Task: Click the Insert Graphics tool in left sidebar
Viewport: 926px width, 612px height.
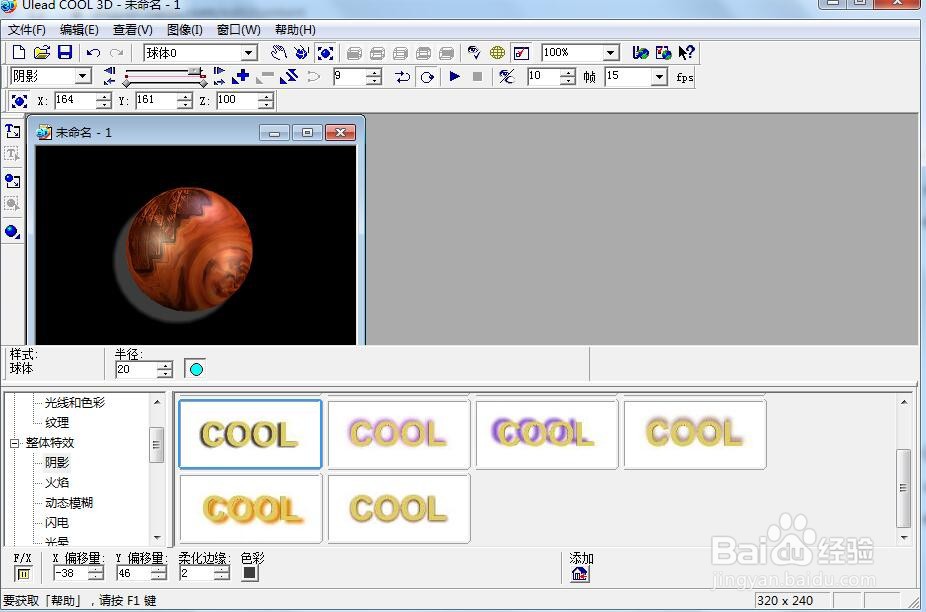Action: pos(12,181)
